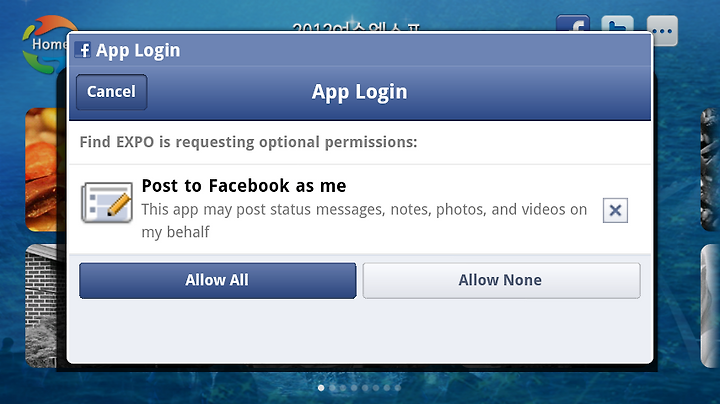
Task: Uncheck the Post to Facebook permission box
Action: click(615, 210)
